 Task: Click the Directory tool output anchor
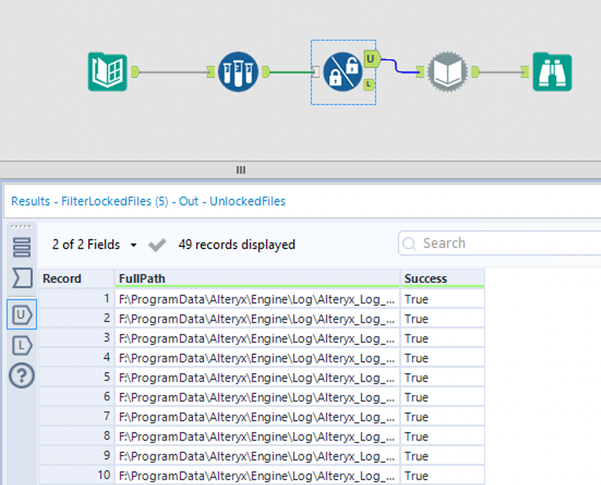coord(135,72)
